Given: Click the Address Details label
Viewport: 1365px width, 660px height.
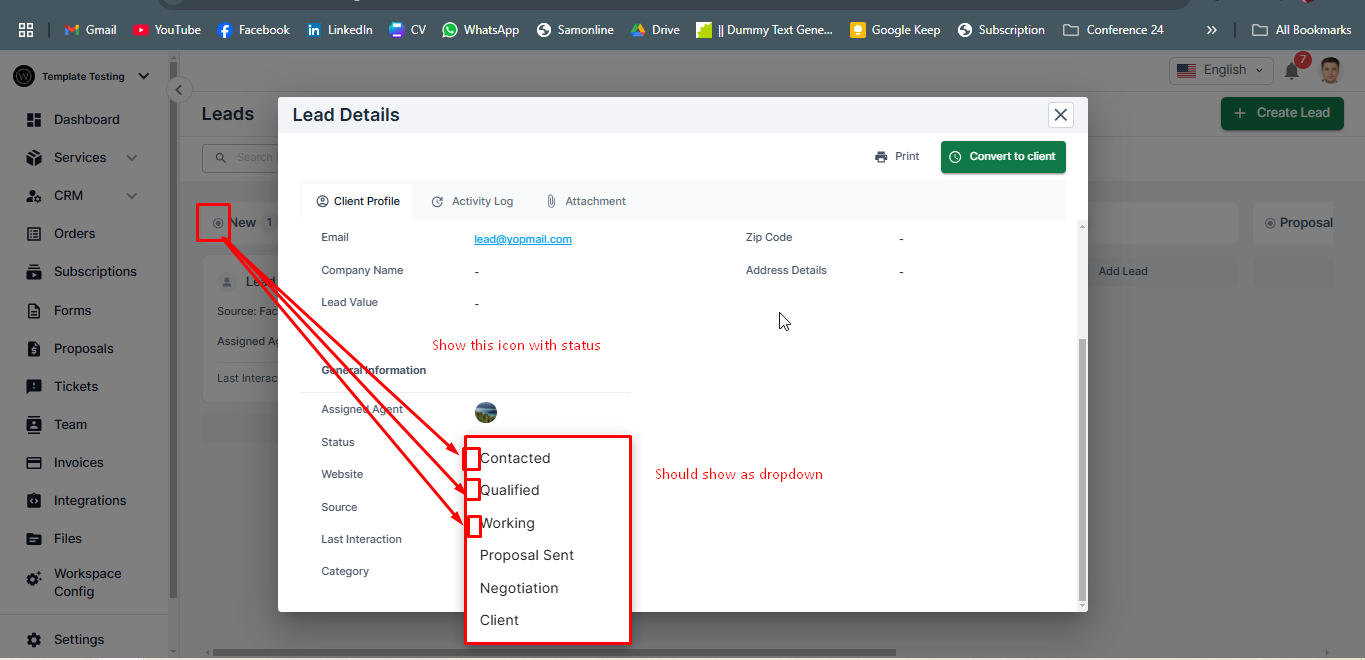Looking at the screenshot, I should tap(786, 270).
